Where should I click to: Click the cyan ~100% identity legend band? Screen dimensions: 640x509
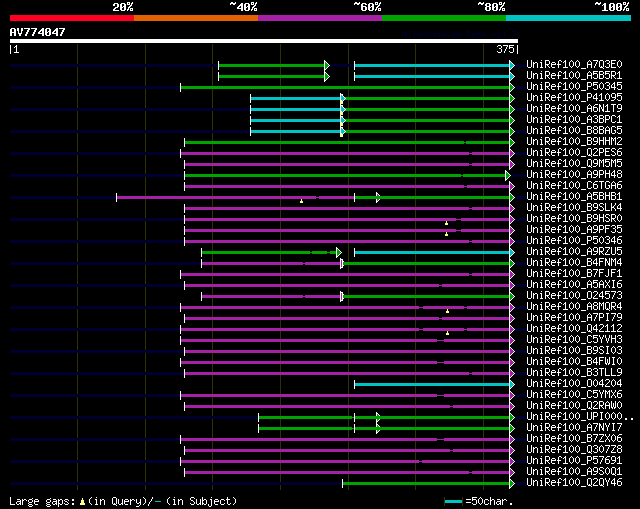pyautogui.click(x=569, y=18)
